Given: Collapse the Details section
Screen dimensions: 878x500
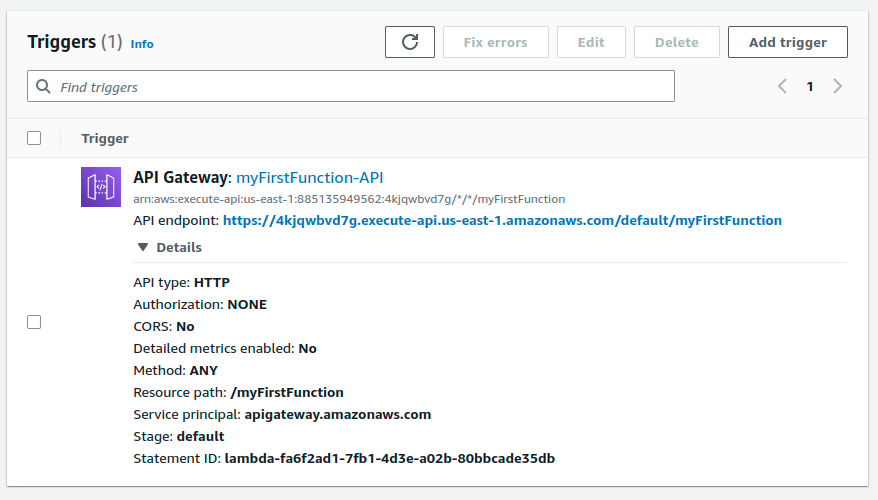Looking at the screenshot, I should click(x=169, y=247).
